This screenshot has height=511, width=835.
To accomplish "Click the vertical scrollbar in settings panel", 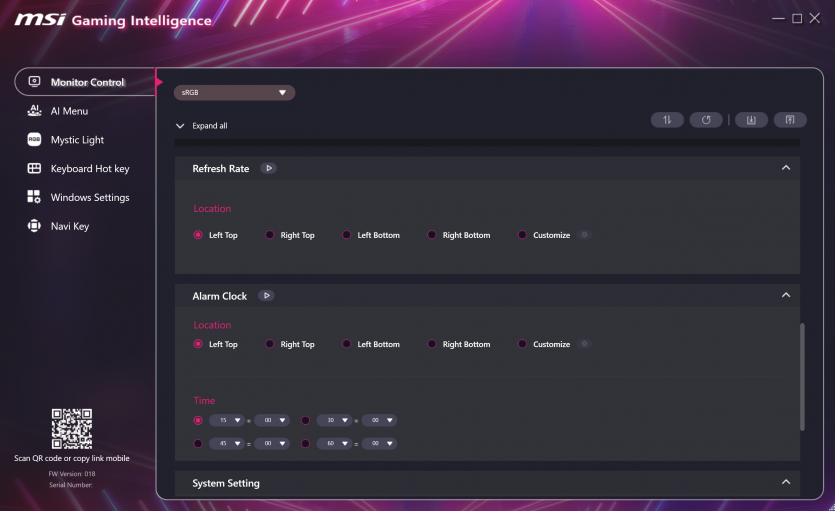I will (802, 377).
